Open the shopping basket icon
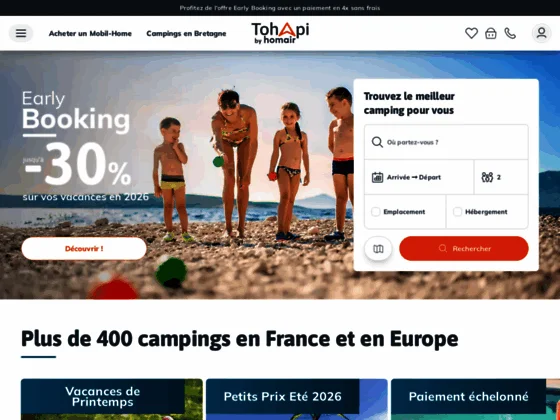This screenshot has height=420, width=560. point(490,33)
